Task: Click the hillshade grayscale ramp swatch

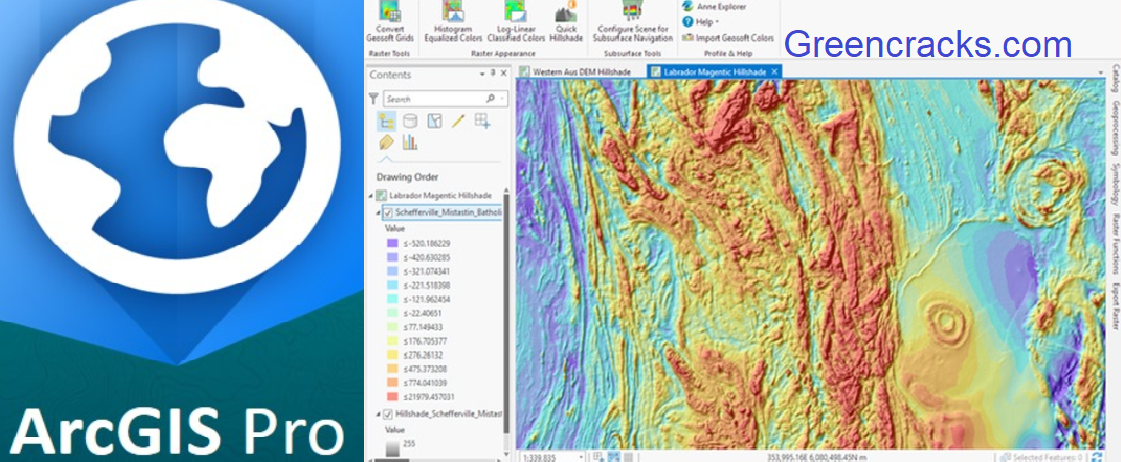Action: (x=390, y=447)
